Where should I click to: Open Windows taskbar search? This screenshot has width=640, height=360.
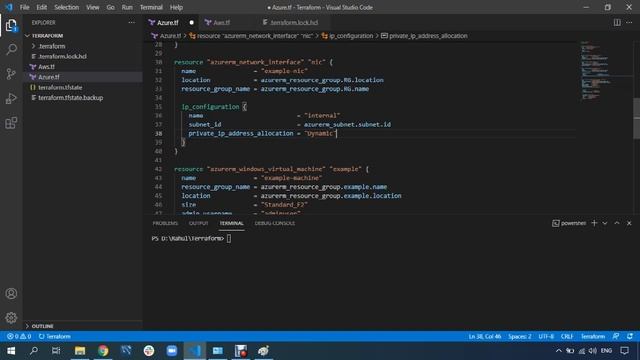34,351
